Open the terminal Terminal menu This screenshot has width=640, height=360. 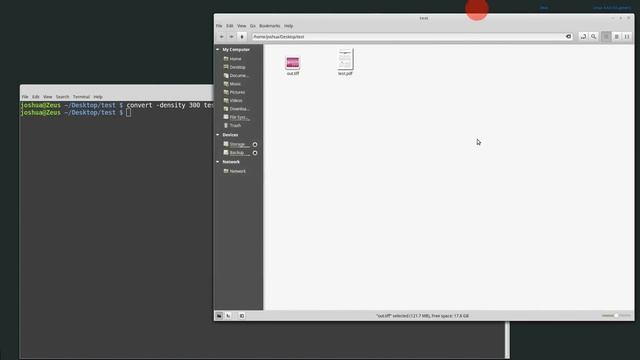(x=81, y=97)
